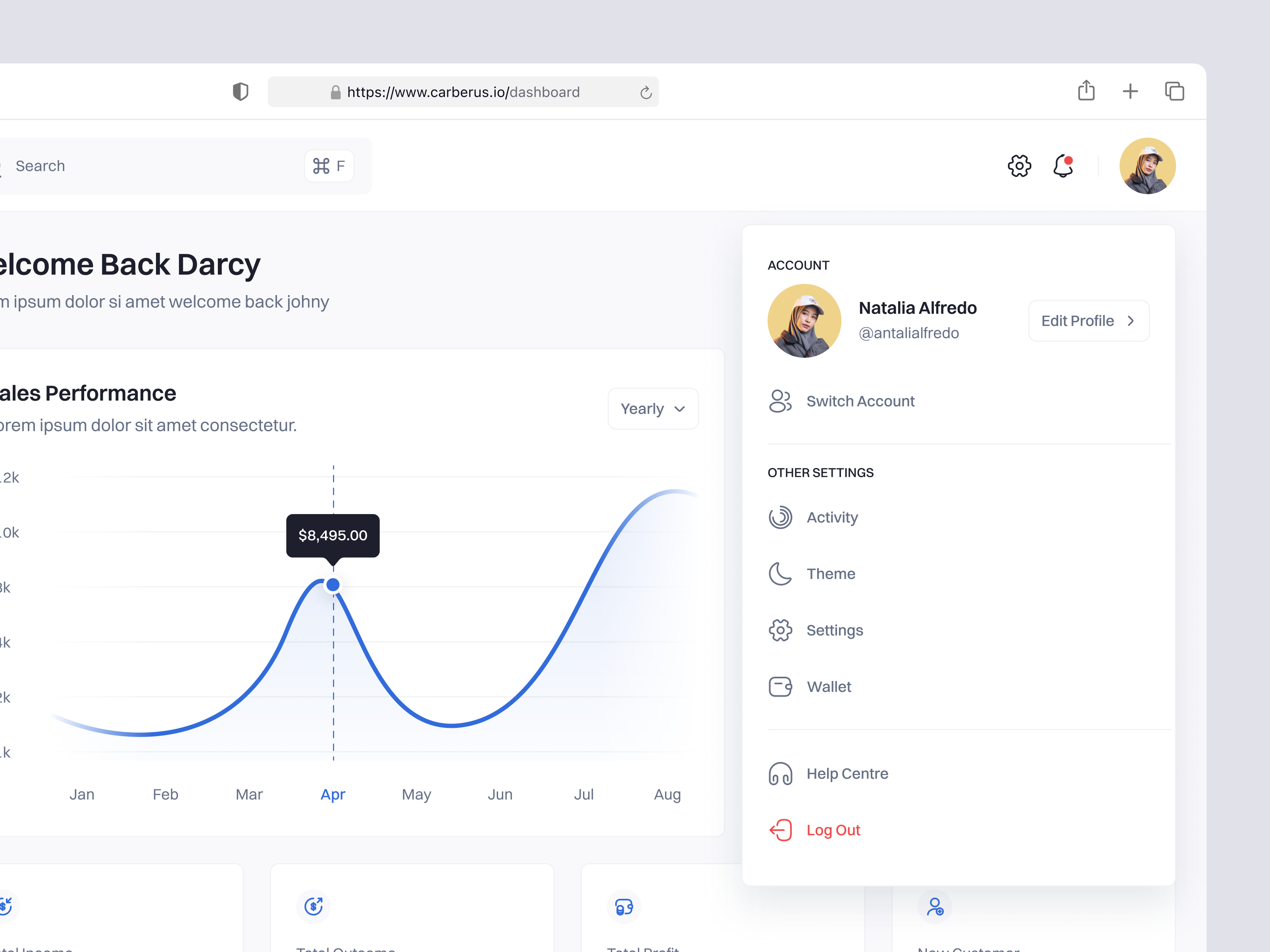Screen dimensions: 1270x952
Task: Click the Log Out icon
Action: tap(781, 830)
